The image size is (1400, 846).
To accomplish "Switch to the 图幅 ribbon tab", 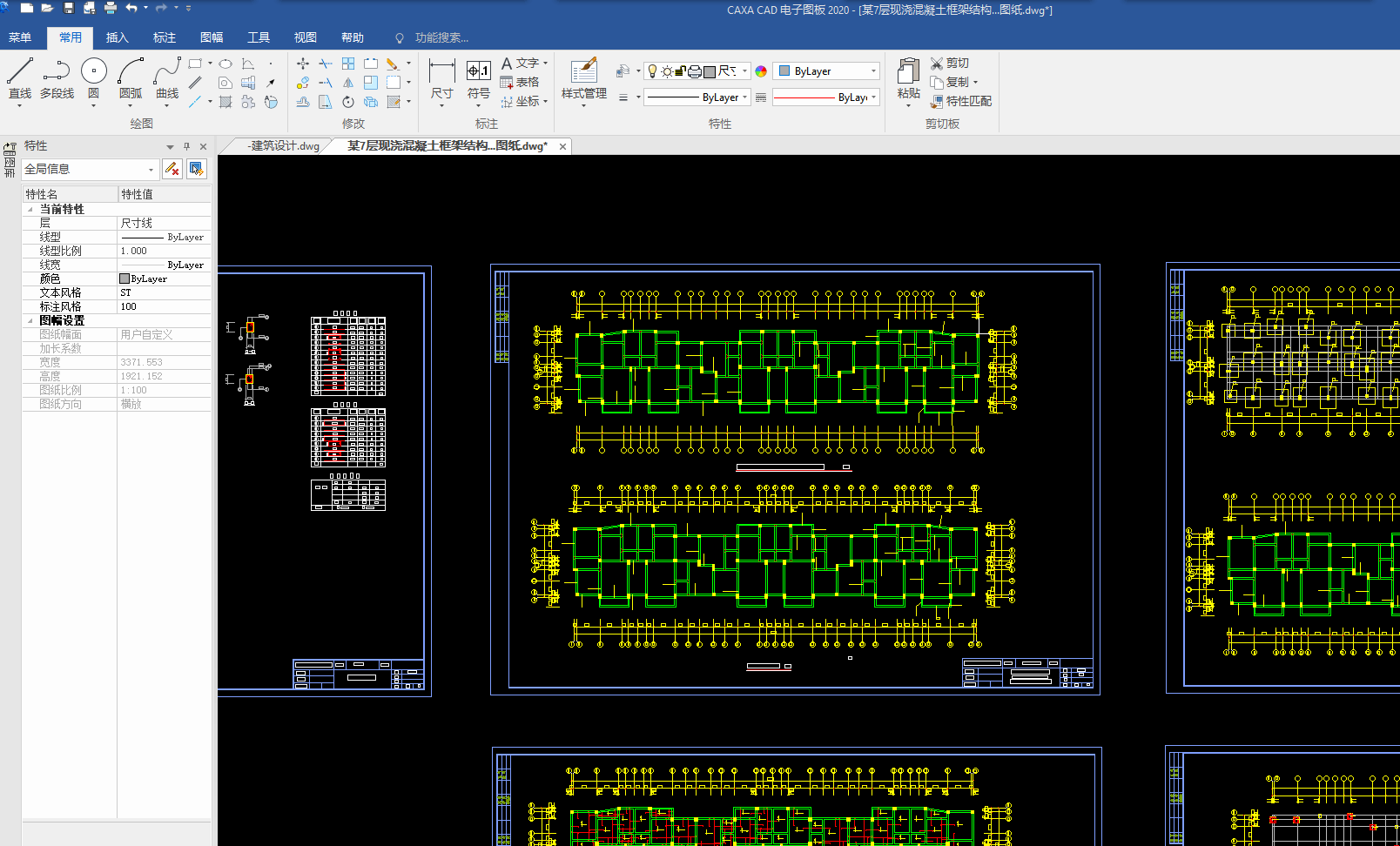I will 212,37.
